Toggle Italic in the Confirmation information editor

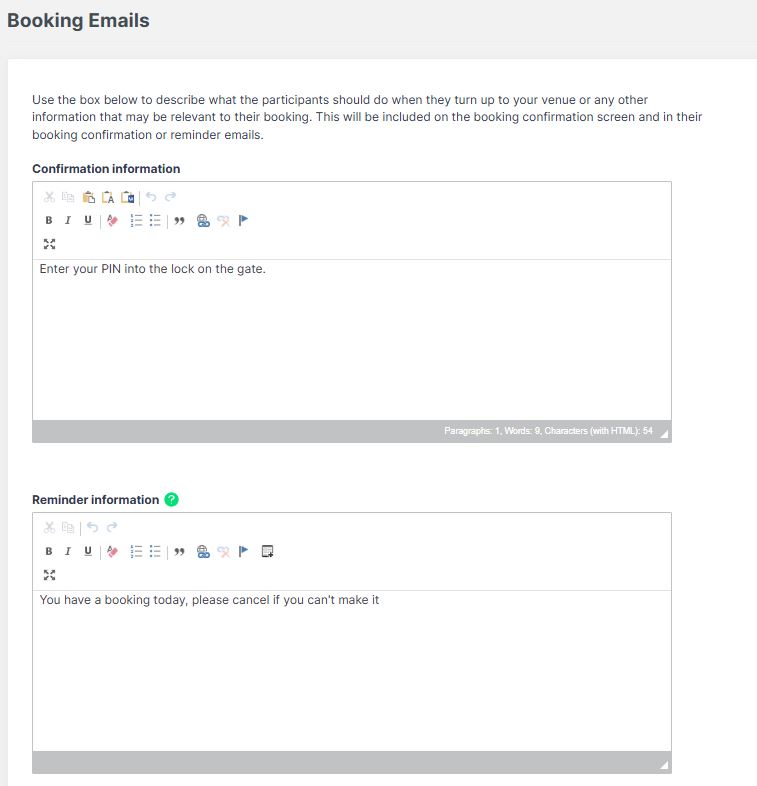point(68,221)
